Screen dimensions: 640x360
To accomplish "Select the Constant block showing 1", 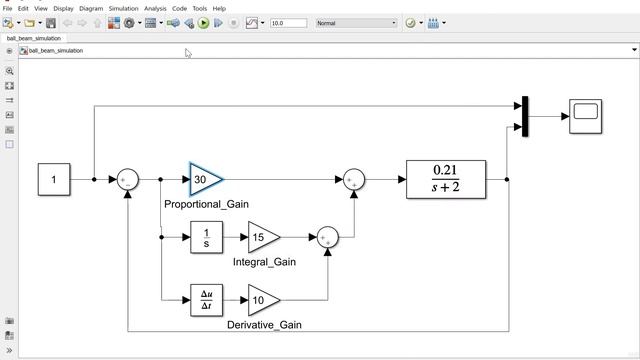I will (x=54, y=180).
